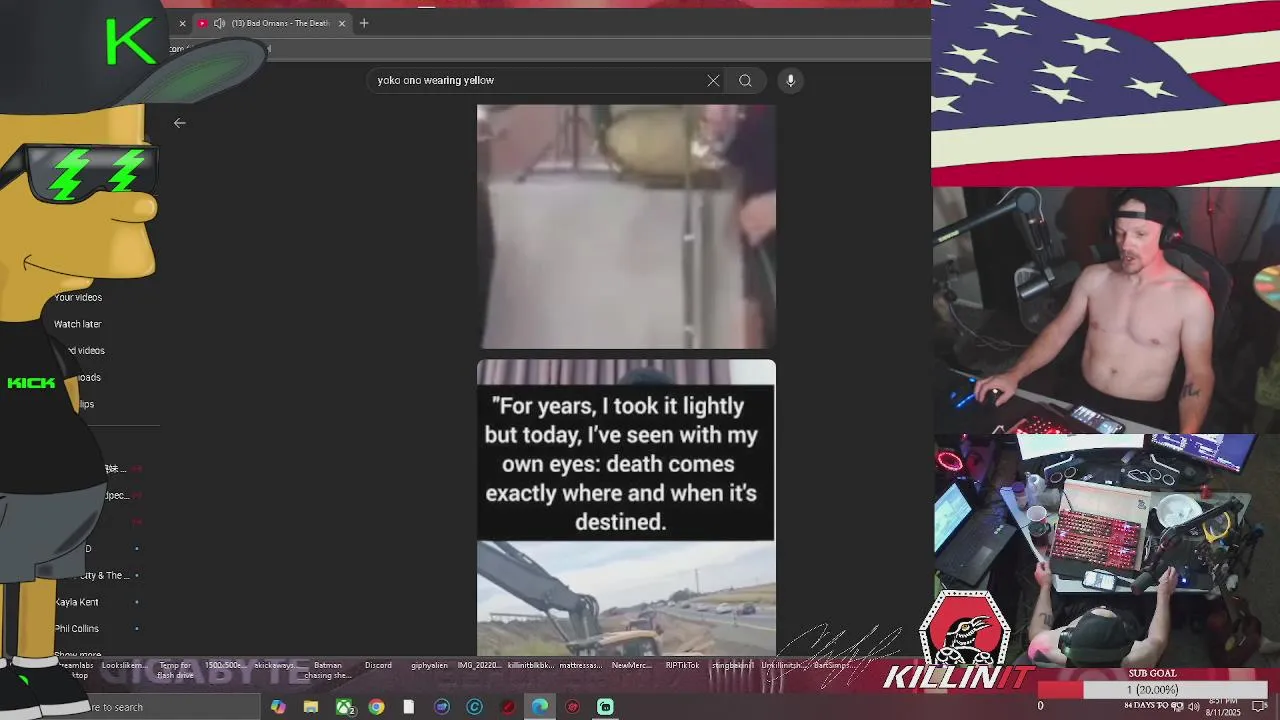Switch to the Bad Omens tab
1280x720 pixels.
(273, 23)
